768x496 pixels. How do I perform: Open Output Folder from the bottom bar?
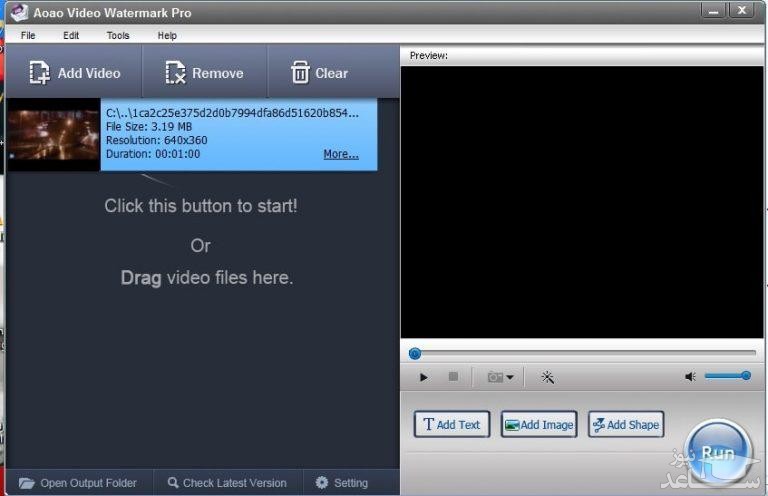point(78,483)
